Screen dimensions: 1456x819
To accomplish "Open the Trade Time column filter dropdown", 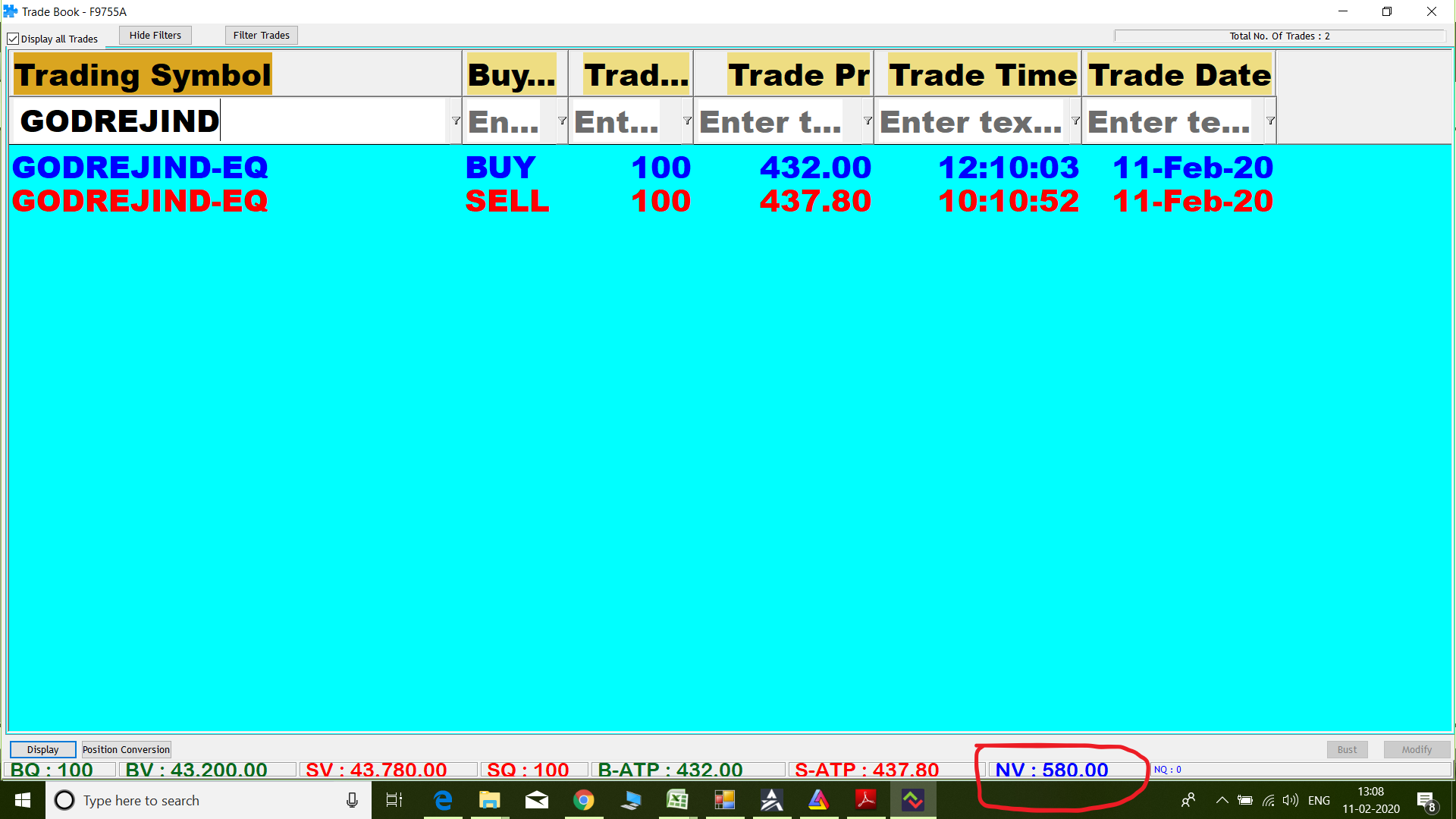I will coord(1075,121).
